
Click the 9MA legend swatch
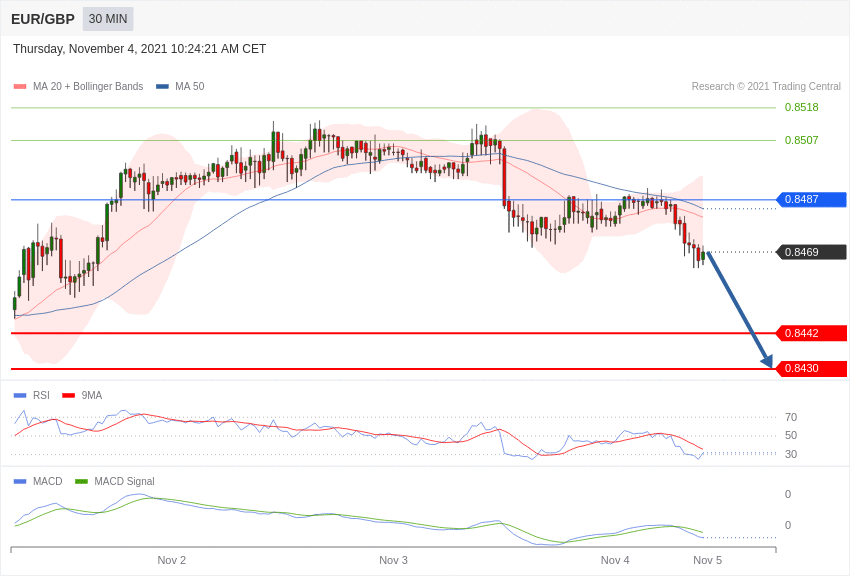tap(68, 396)
